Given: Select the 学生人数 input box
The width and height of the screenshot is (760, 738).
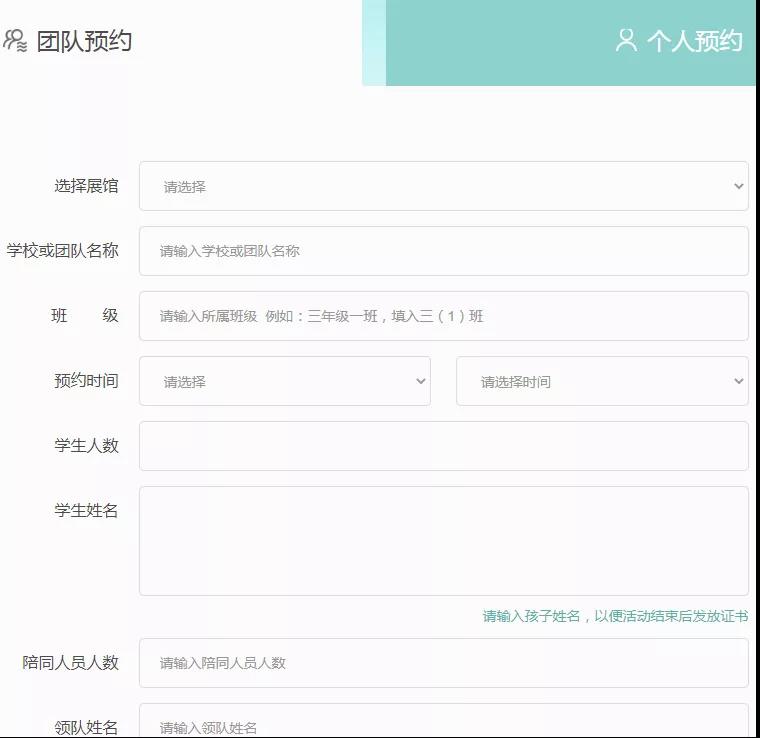Looking at the screenshot, I should pyautogui.click(x=443, y=446).
